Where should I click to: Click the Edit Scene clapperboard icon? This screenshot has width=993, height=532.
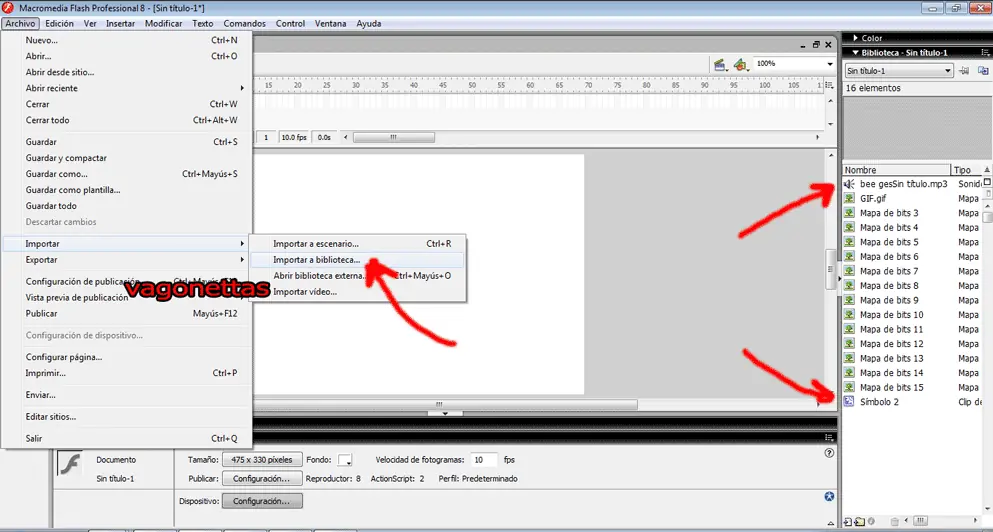pos(719,64)
